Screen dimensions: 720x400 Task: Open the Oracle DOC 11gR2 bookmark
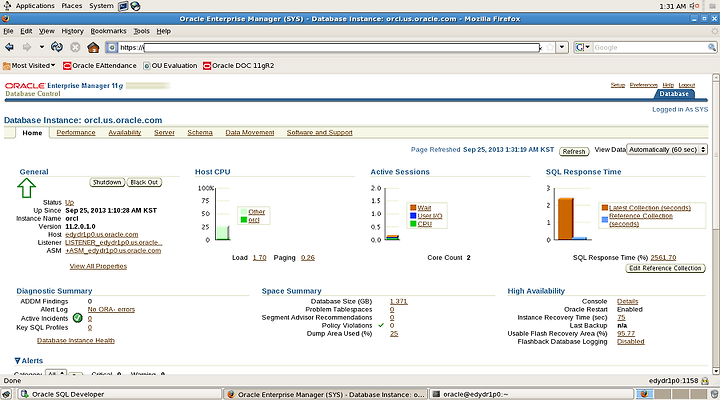[x=239, y=66]
